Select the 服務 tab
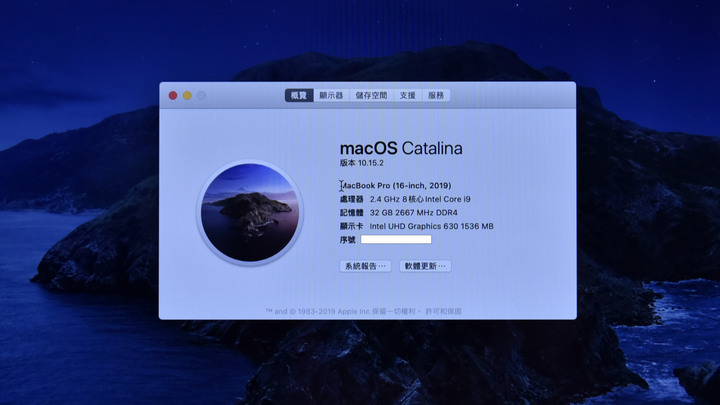The image size is (720, 405). tap(436, 96)
